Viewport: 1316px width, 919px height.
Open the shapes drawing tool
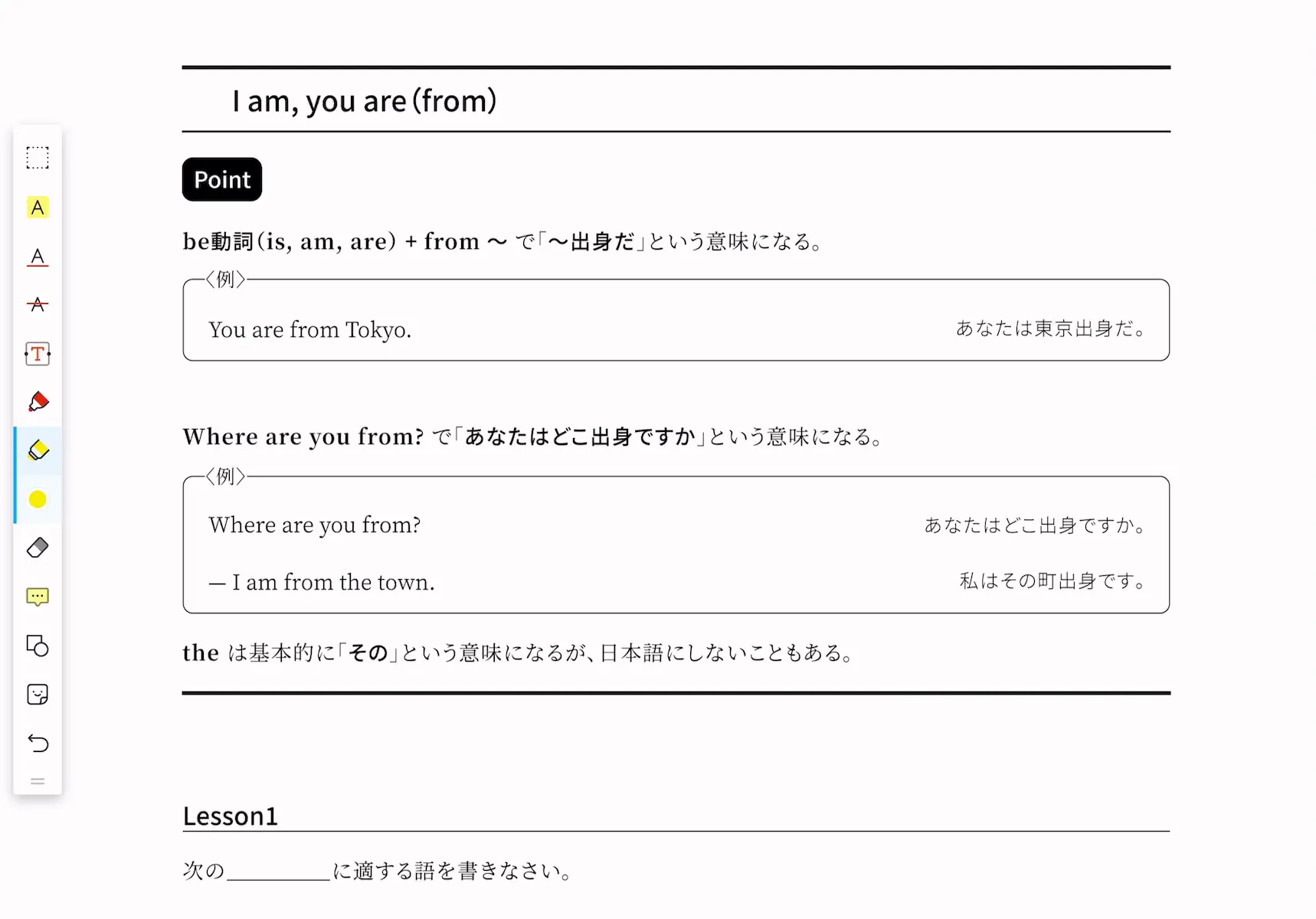tap(38, 646)
